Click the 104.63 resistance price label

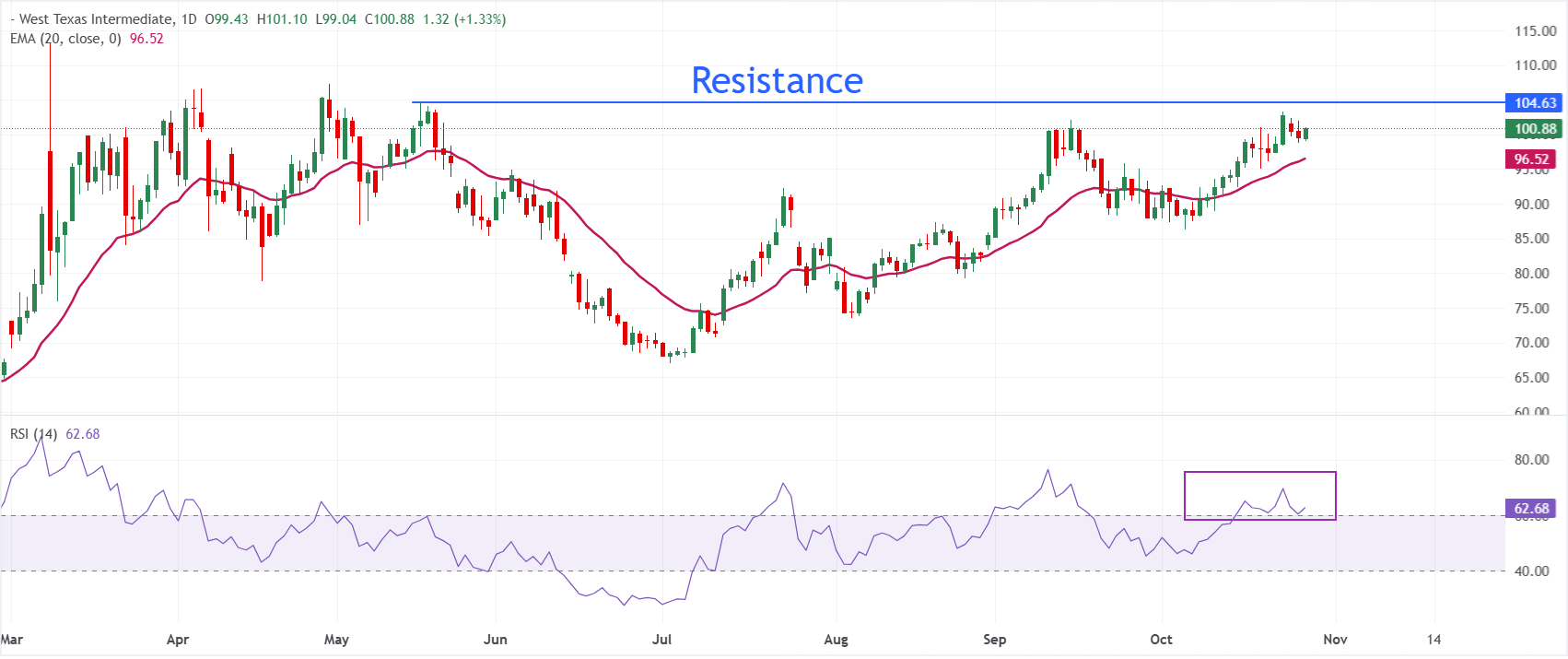click(x=1536, y=103)
